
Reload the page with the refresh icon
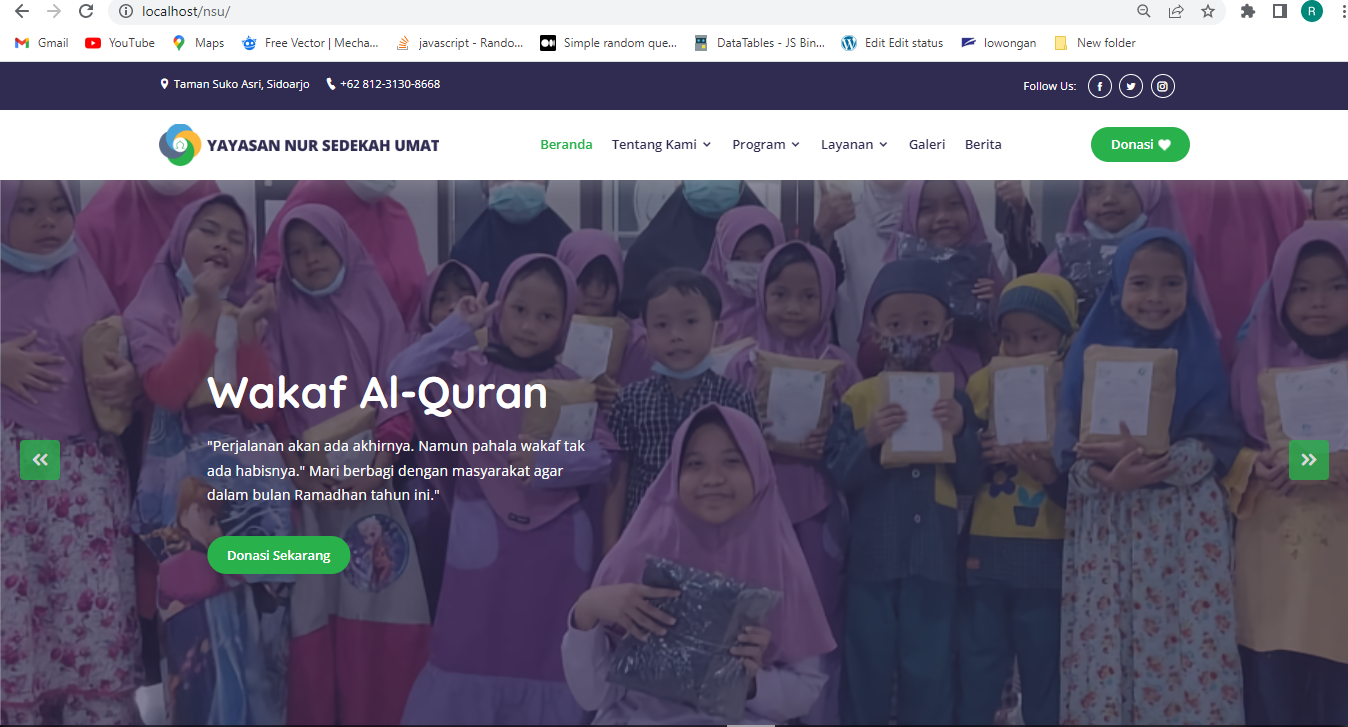(86, 12)
